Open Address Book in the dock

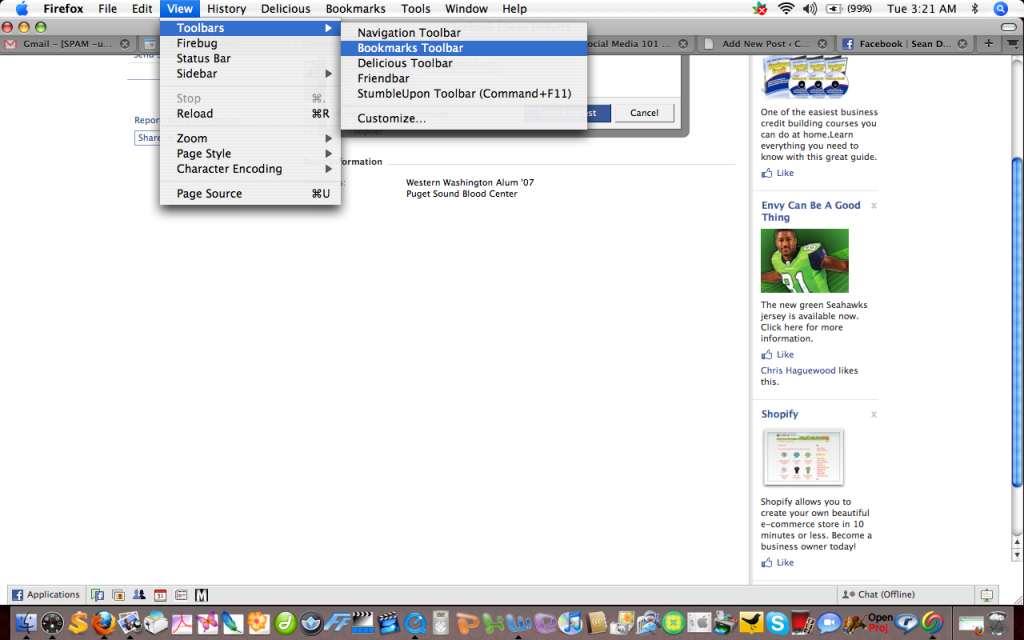pos(596,624)
